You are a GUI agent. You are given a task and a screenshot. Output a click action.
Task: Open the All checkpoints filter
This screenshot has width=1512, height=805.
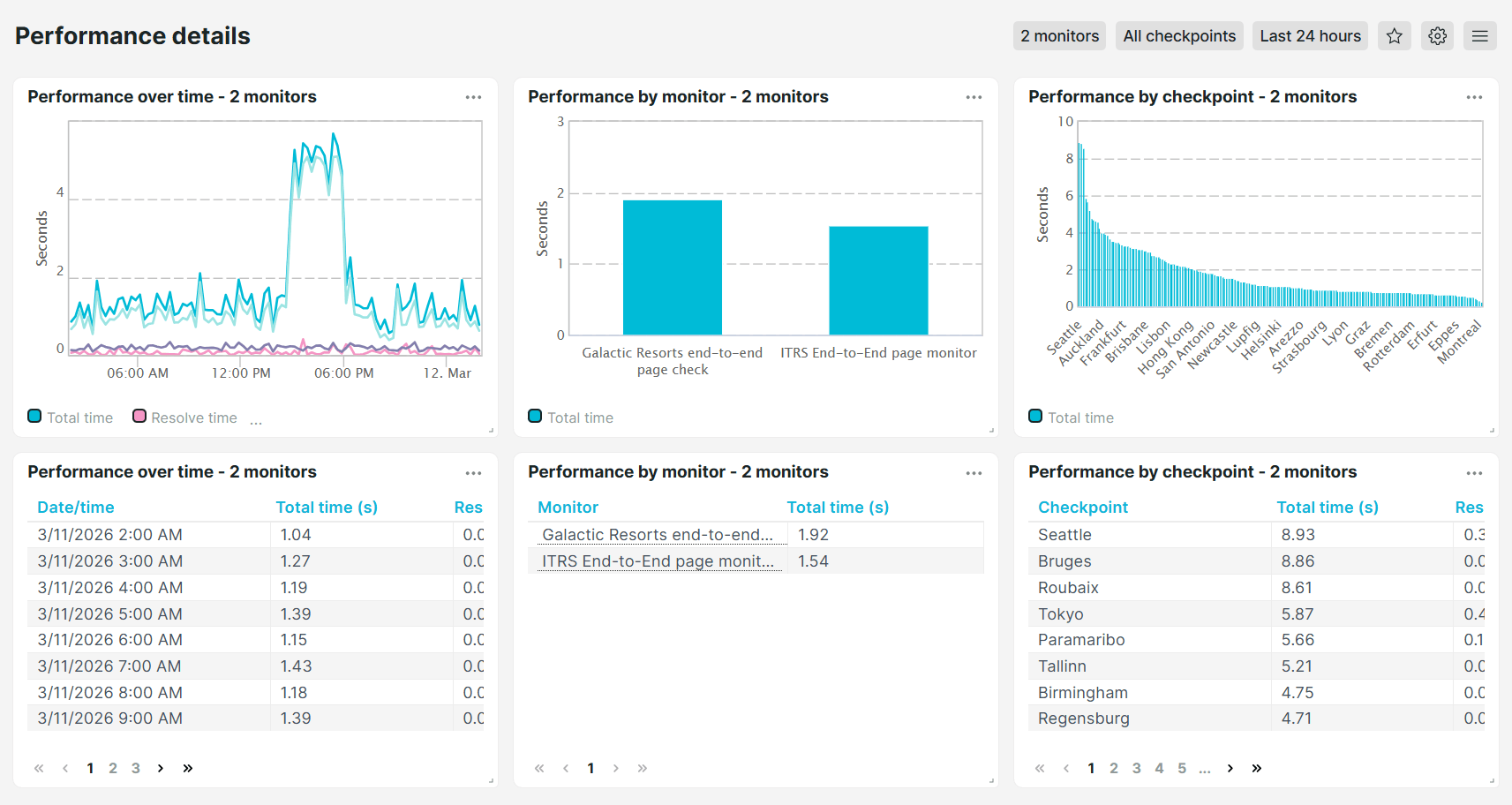1179,35
